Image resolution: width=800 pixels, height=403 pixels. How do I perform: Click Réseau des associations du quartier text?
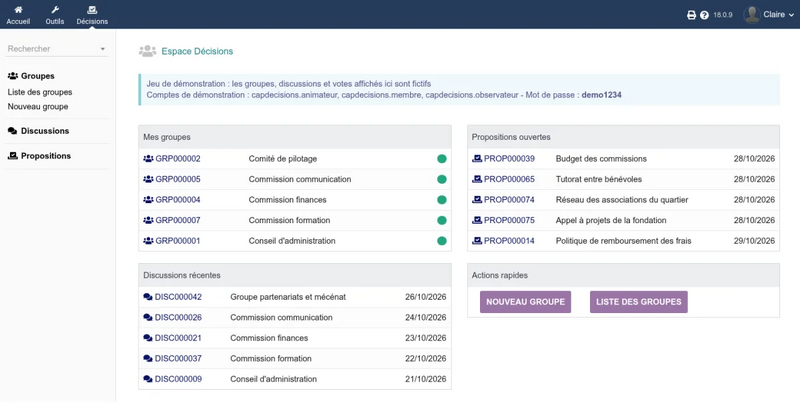[622, 199]
